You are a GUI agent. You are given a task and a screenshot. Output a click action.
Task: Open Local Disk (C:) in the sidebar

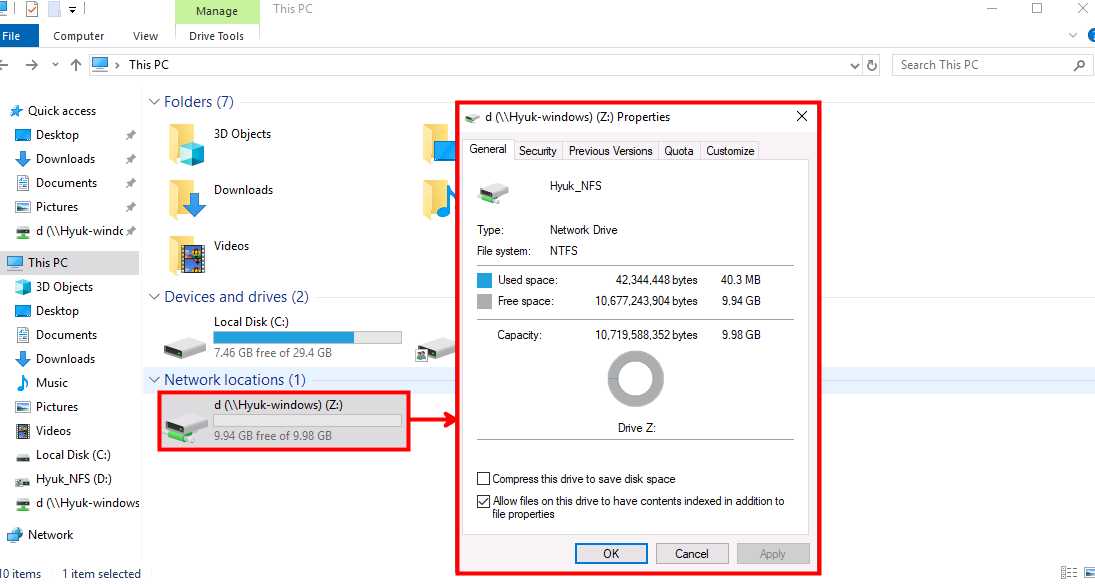click(x=73, y=455)
